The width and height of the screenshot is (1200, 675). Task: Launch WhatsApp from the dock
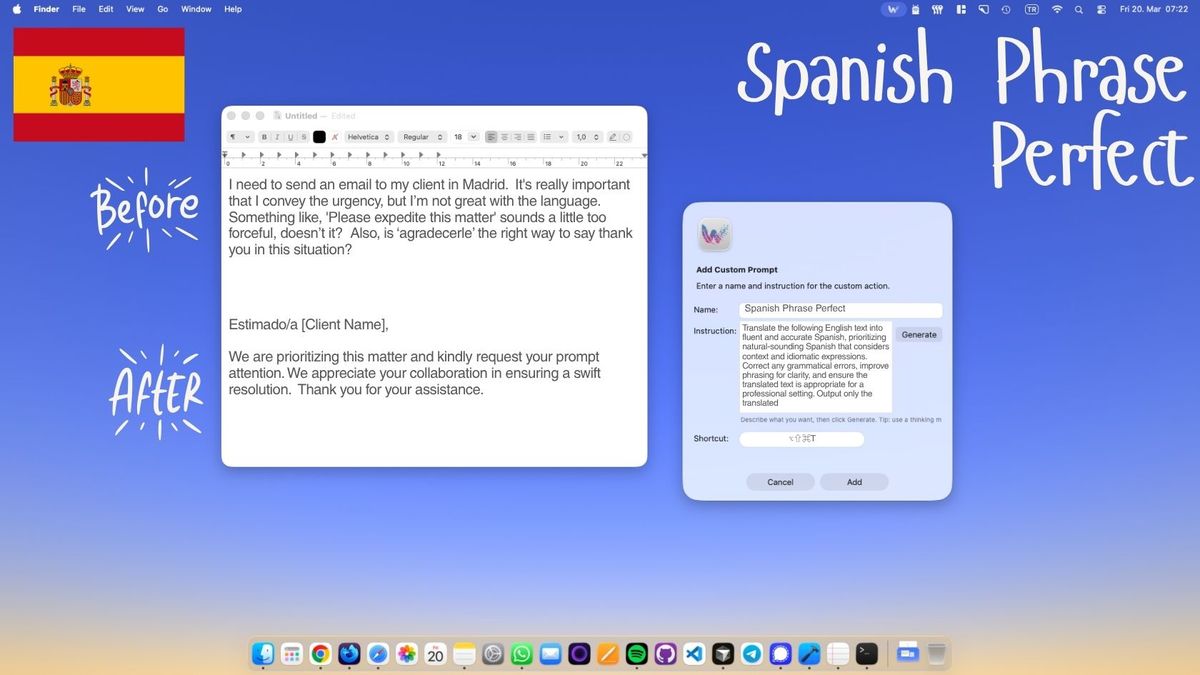pos(521,654)
